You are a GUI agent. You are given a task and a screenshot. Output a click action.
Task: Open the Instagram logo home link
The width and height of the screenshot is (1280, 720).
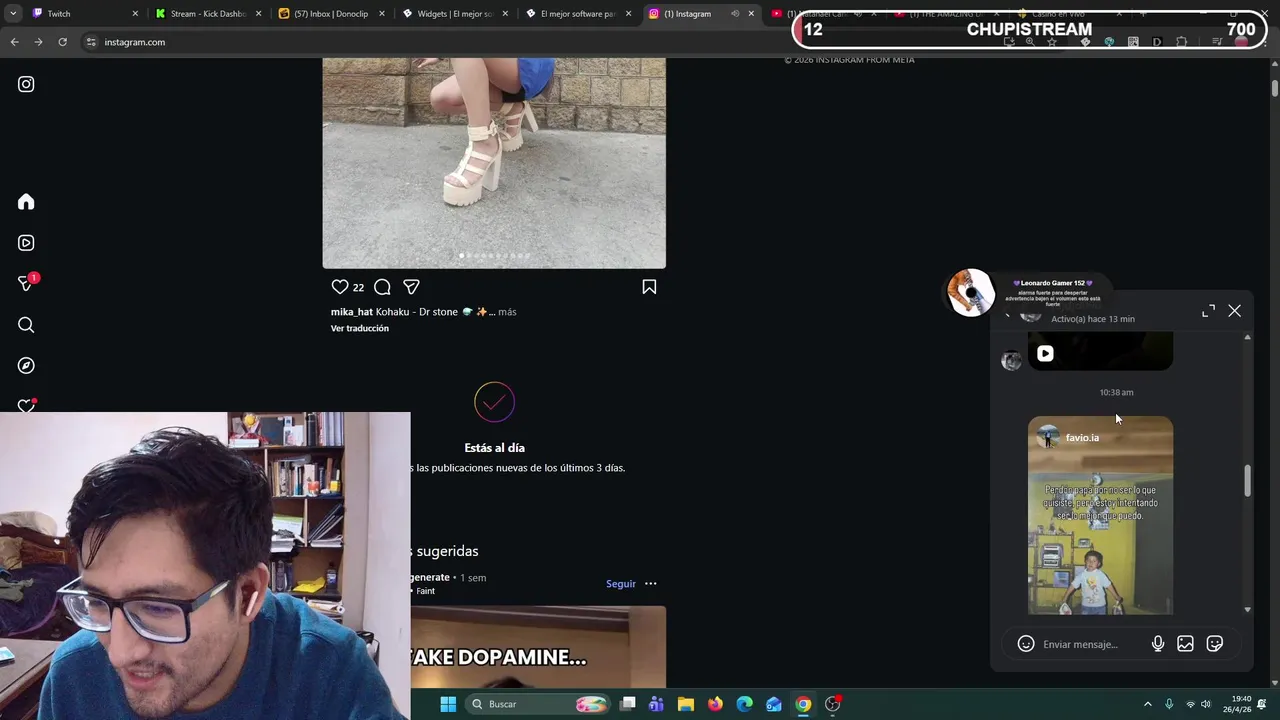(26, 85)
